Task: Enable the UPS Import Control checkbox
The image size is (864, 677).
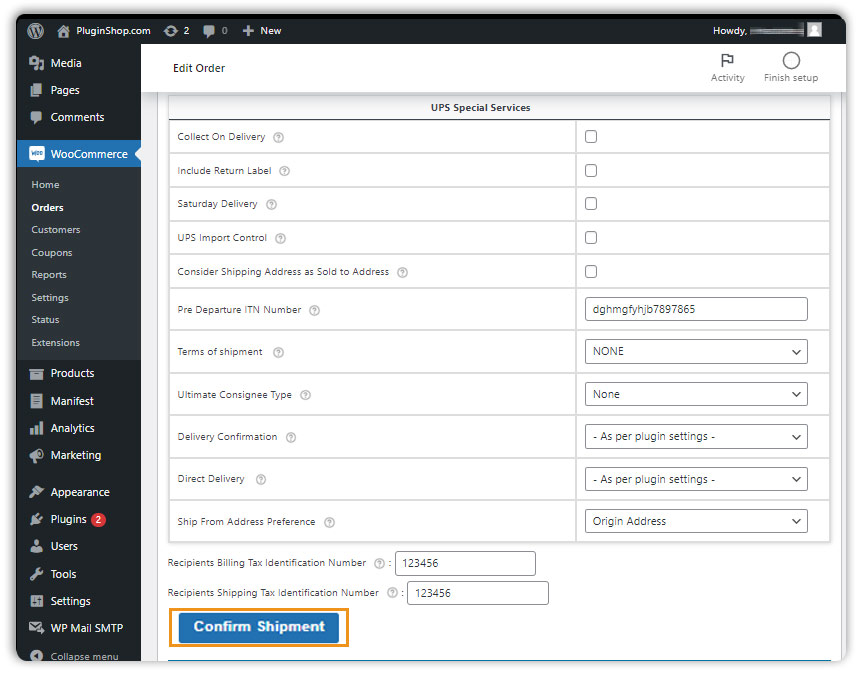Action: [x=591, y=238]
